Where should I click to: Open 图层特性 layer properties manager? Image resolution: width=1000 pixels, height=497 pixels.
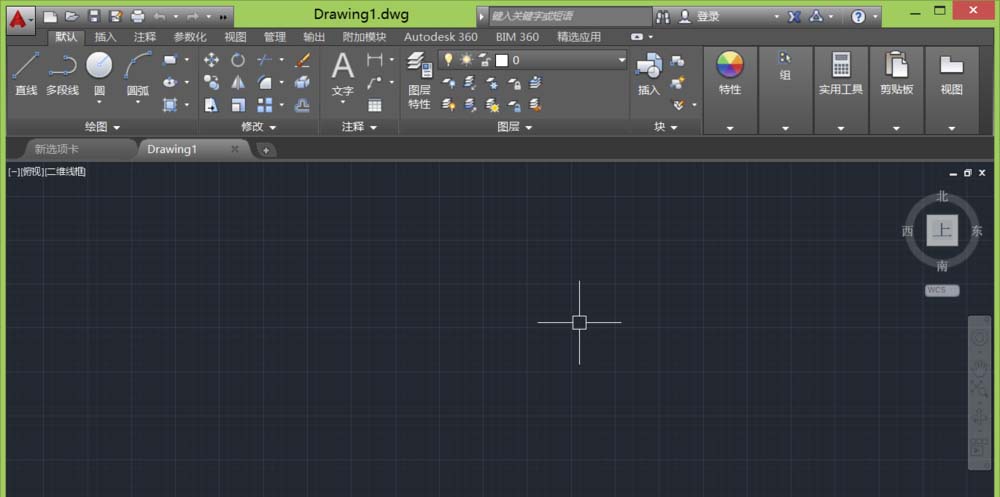pos(419,80)
